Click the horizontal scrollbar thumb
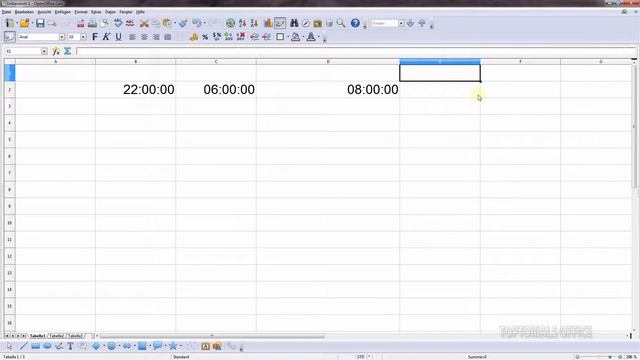This screenshot has height=360, width=640. click(x=212, y=336)
